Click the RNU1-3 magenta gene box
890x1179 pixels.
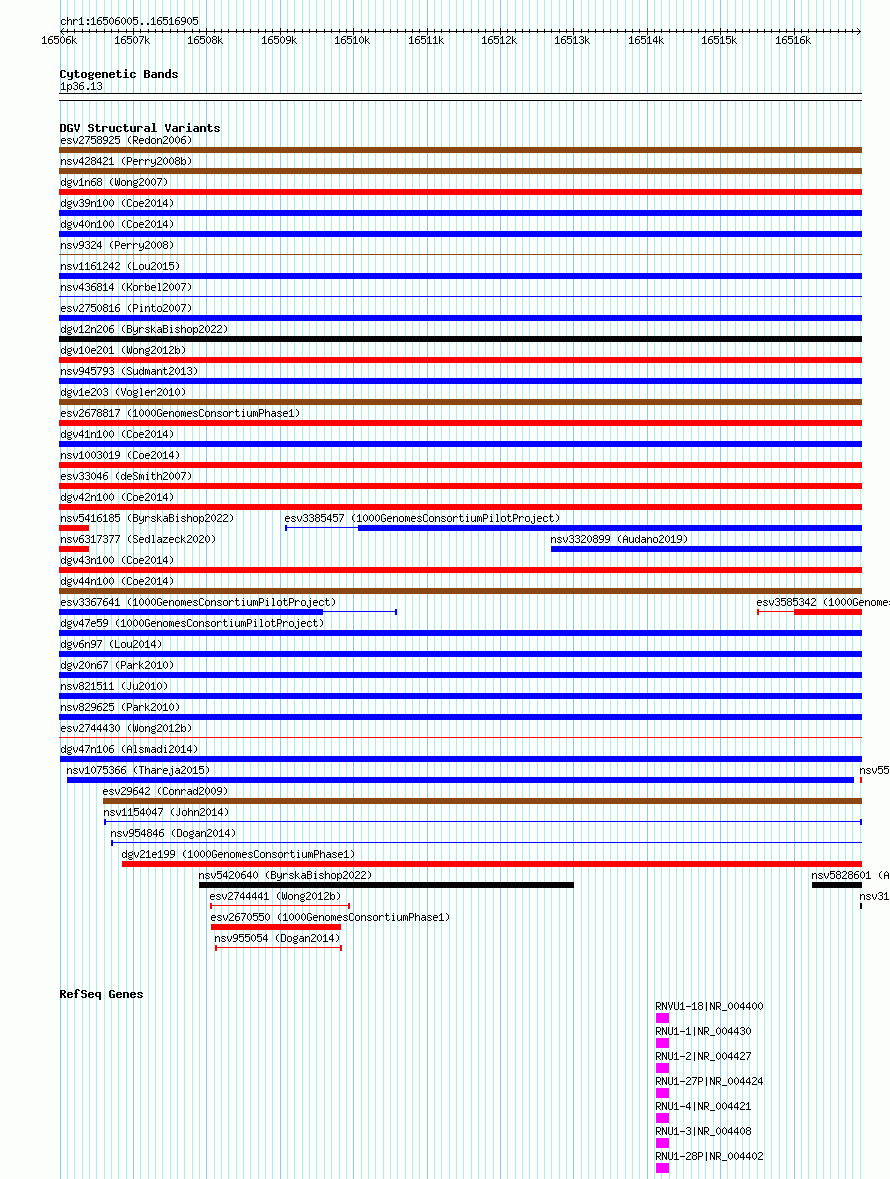pos(662,1143)
